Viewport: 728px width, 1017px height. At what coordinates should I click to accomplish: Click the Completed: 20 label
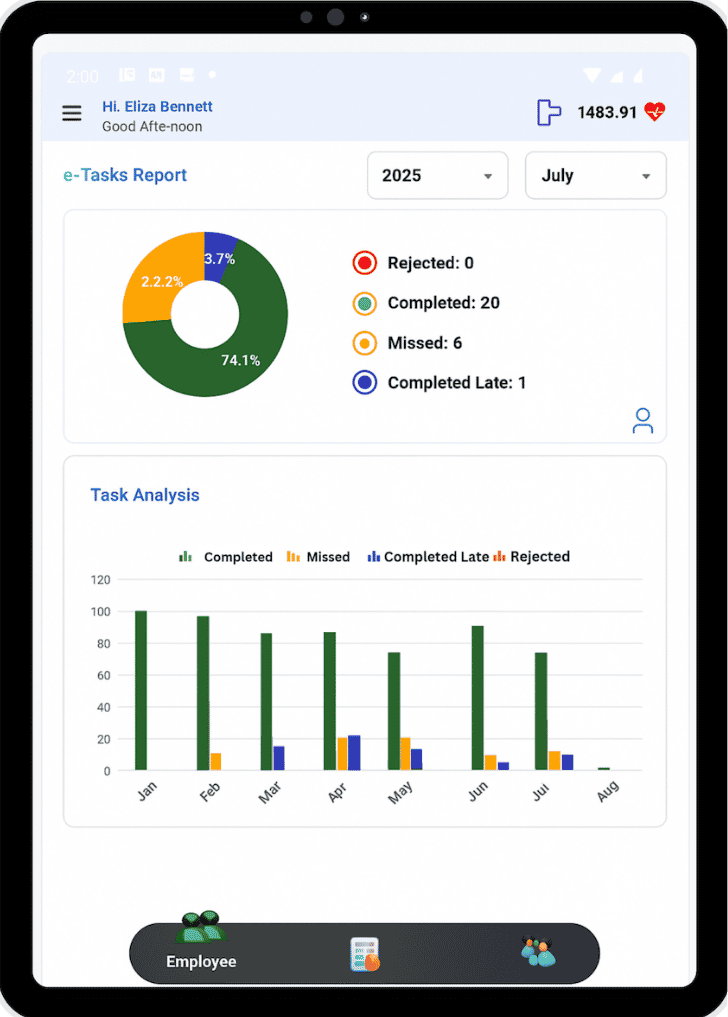point(444,303)
